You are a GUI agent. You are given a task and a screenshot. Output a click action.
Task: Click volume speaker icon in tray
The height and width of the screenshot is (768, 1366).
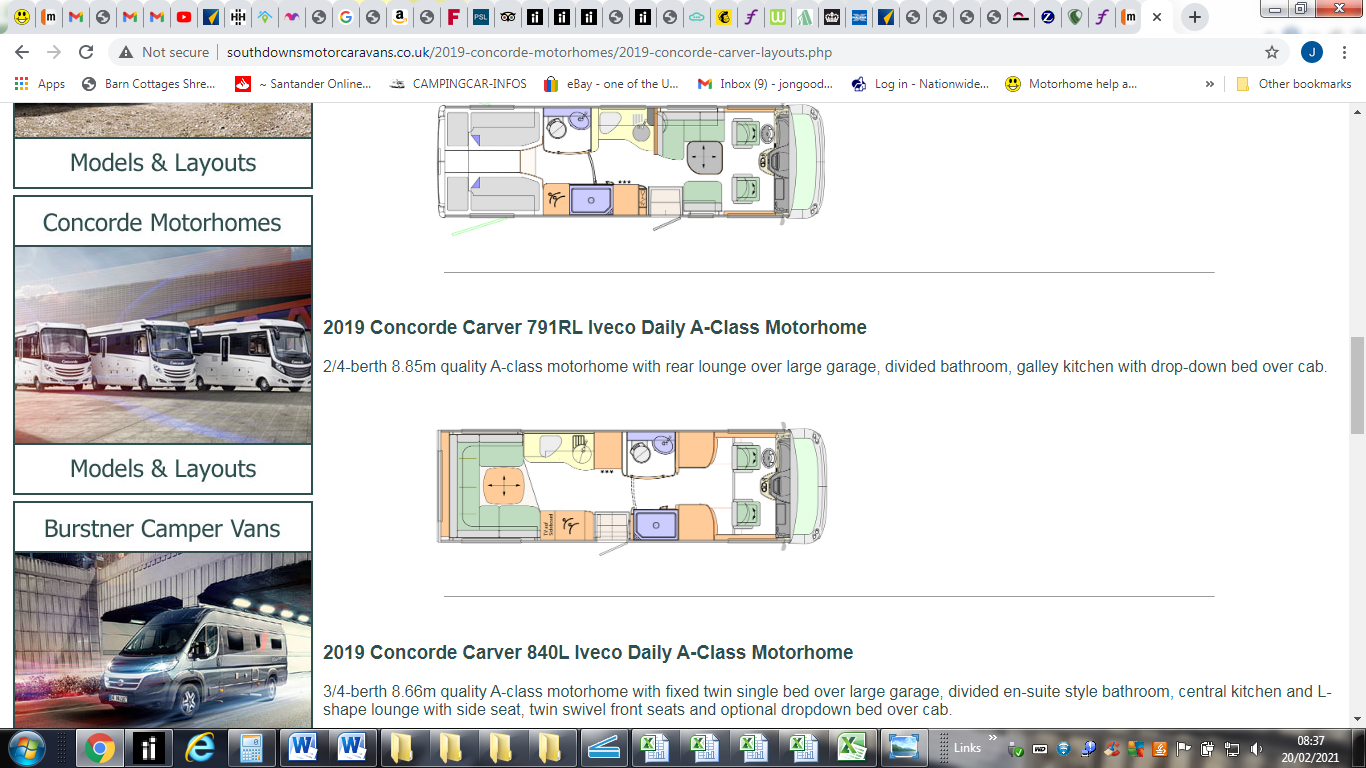[1256, 749]
